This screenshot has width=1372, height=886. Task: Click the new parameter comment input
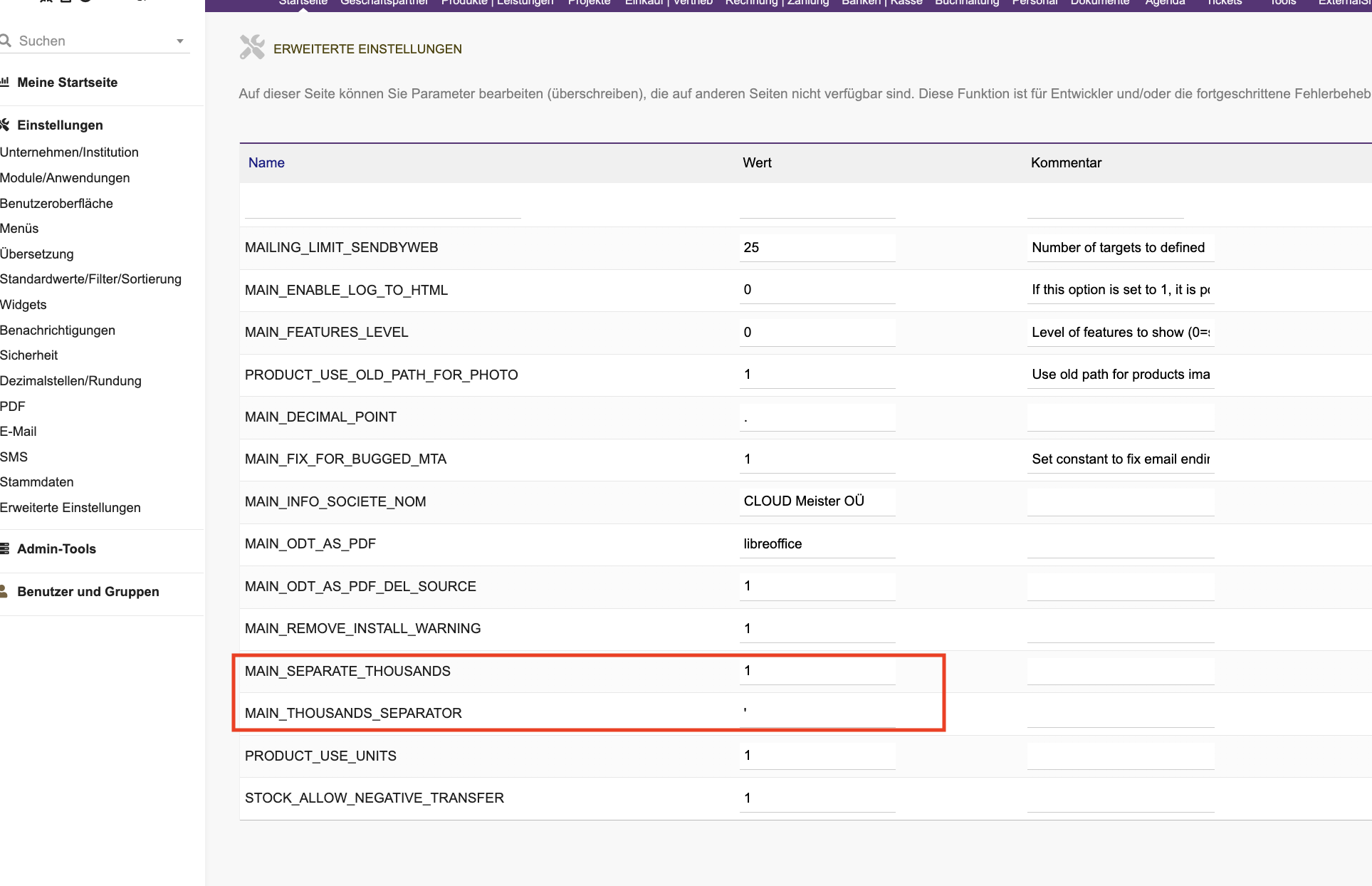coord(1106,205)
